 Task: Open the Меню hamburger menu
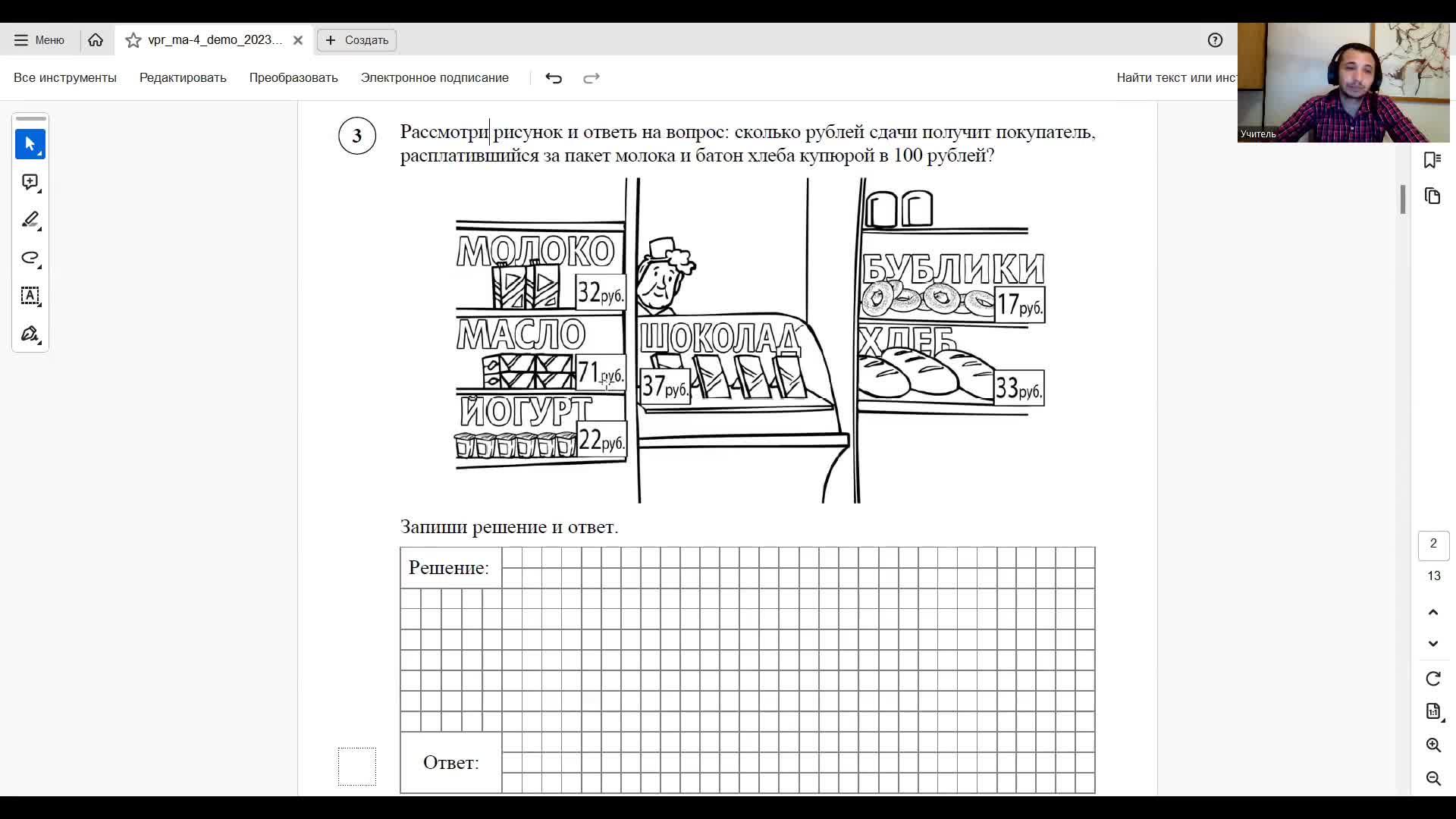pos(39,40)
